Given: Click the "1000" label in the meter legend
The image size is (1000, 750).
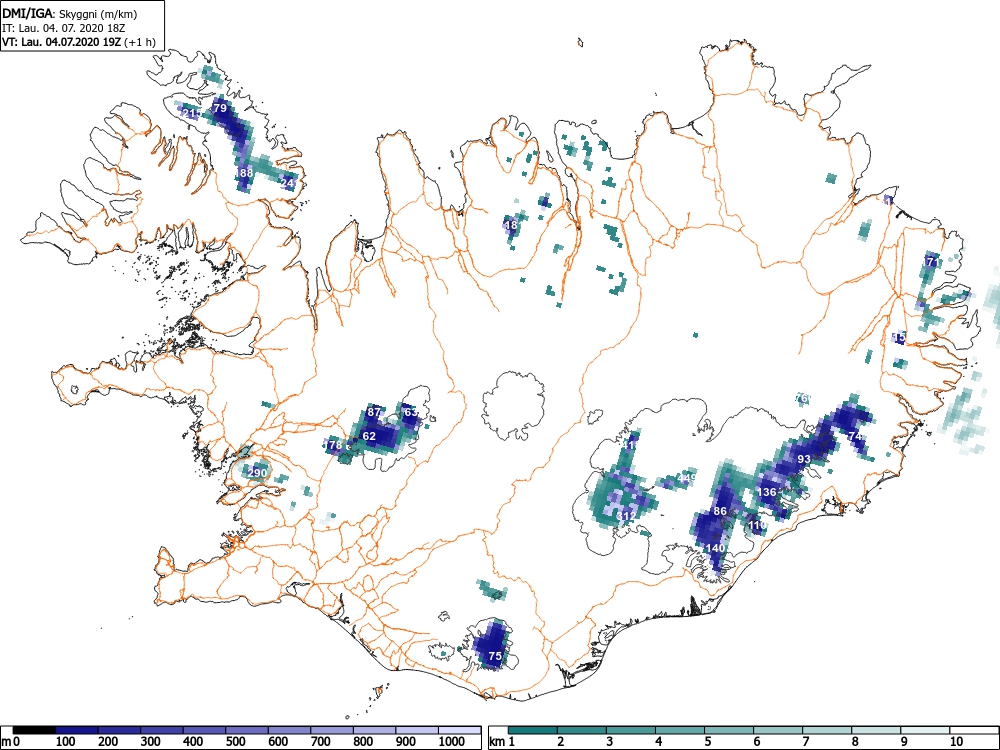Looking at the screenshot, I should coord(452,742).
